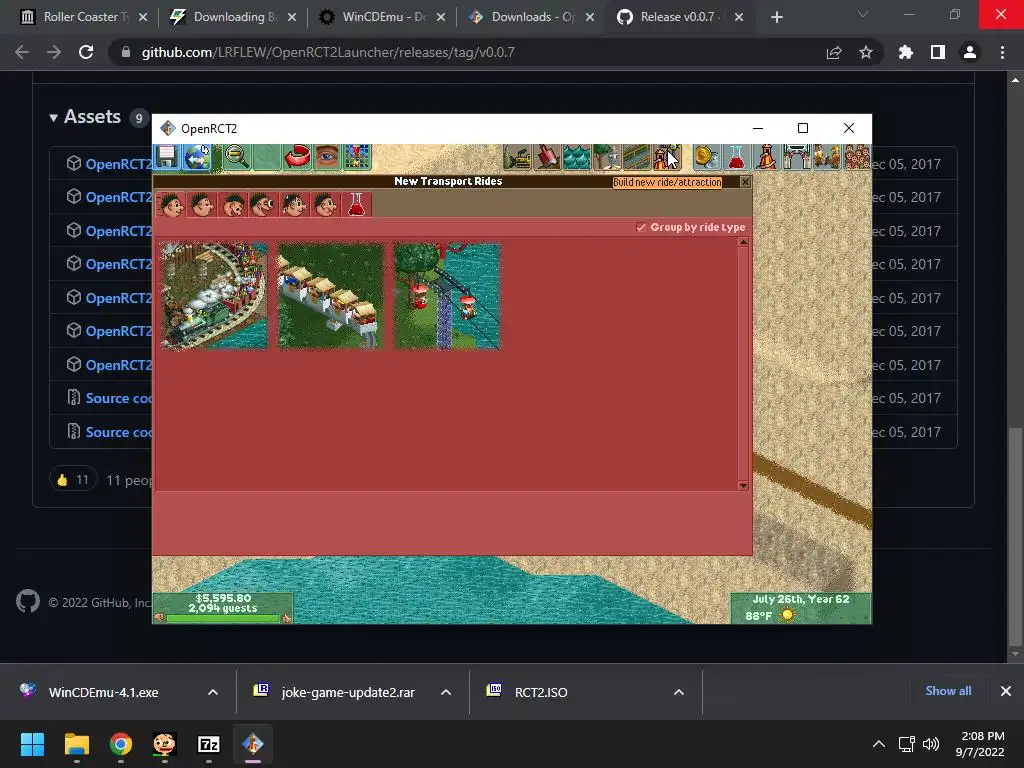Close the downloads bar
Image resolution: width=1024 pixels, height=768 pixels.
tap(1006, 691)
